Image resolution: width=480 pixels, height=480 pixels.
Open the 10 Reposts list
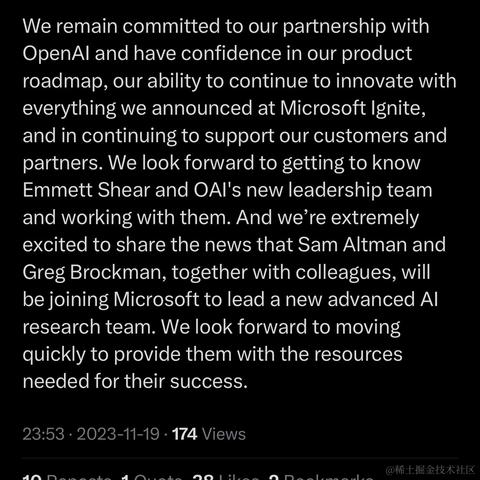[67, 477]
